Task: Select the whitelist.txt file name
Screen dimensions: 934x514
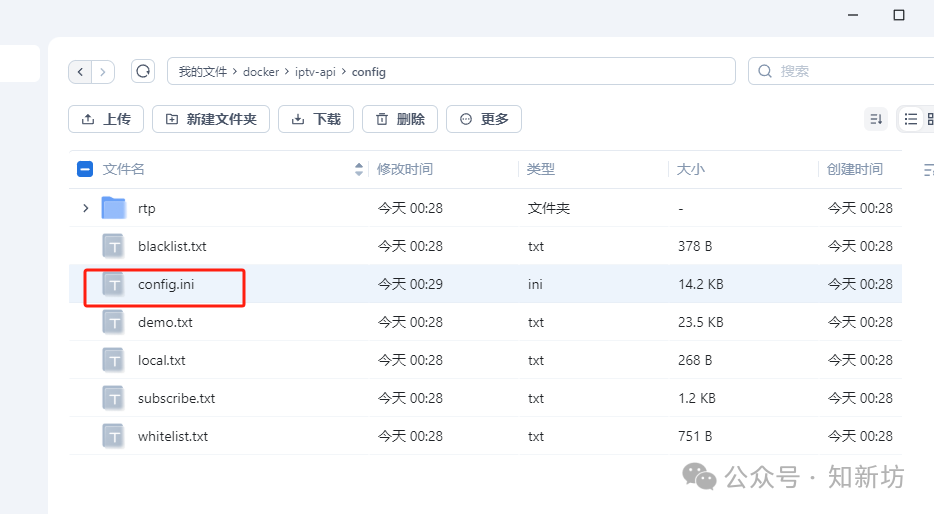Action: pyautogui.click(x=173, y=437)
